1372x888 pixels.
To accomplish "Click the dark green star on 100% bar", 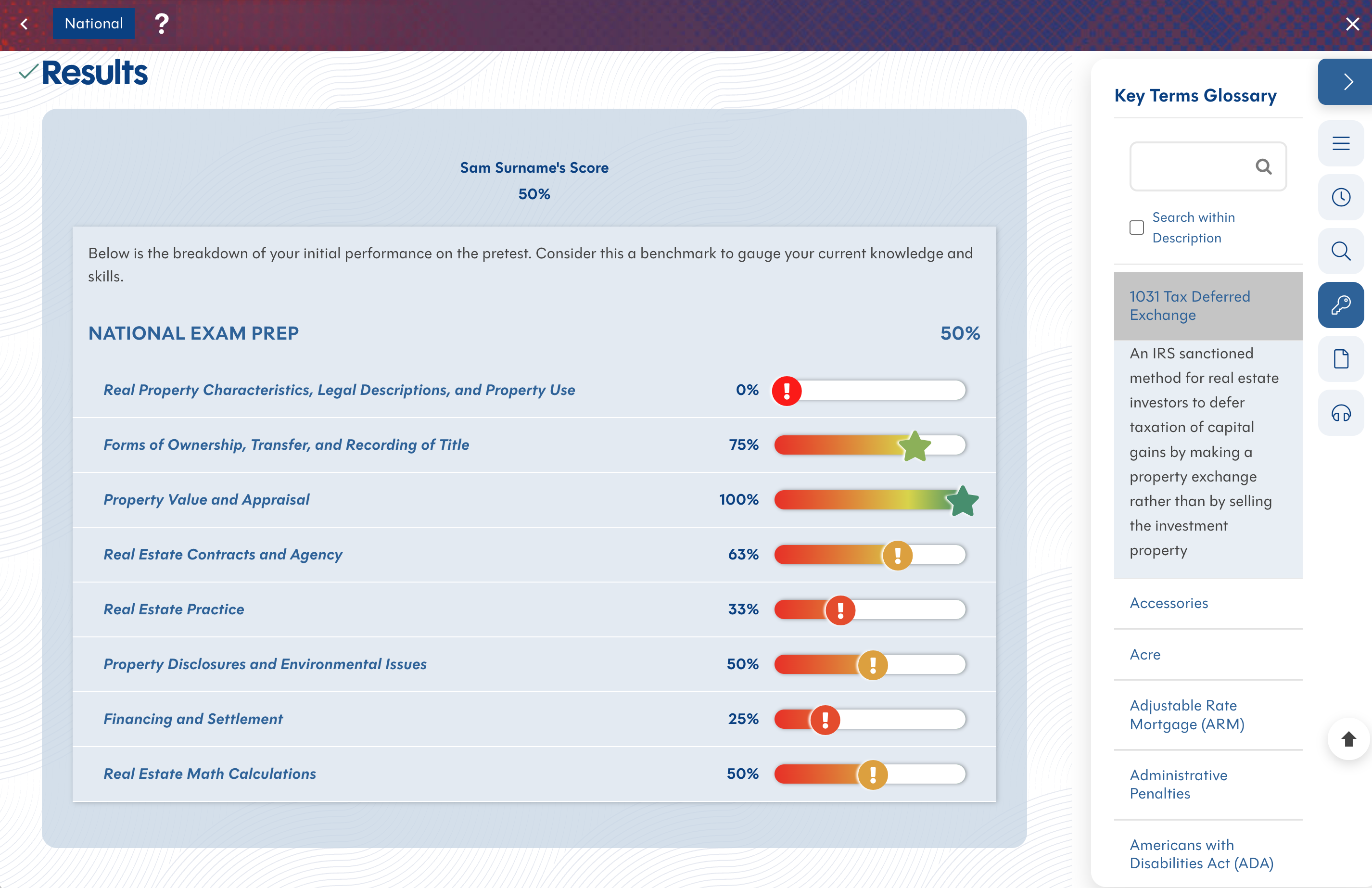I will [963, 500].
